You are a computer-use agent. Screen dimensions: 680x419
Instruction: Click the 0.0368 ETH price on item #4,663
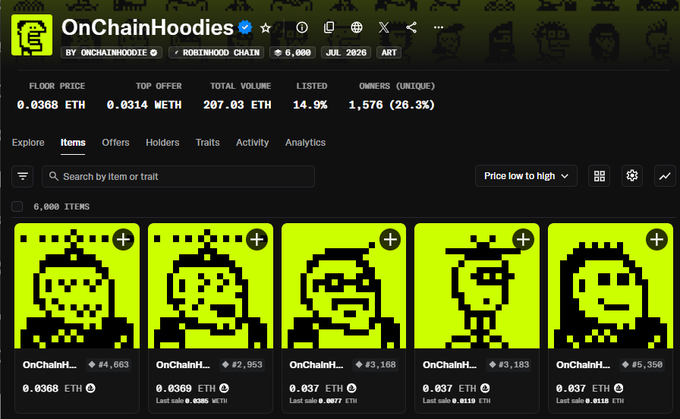[x=52, y=388]
